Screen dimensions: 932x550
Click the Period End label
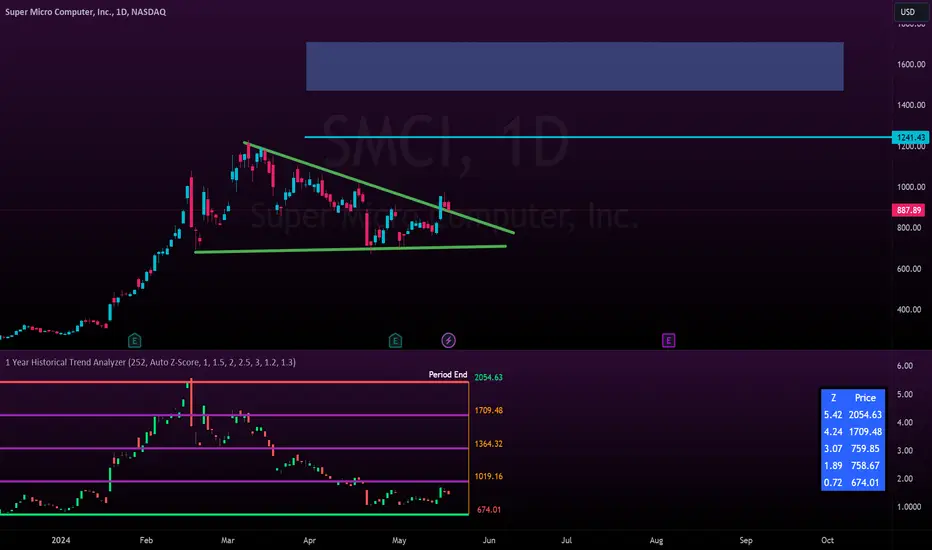tap(448, 375)
